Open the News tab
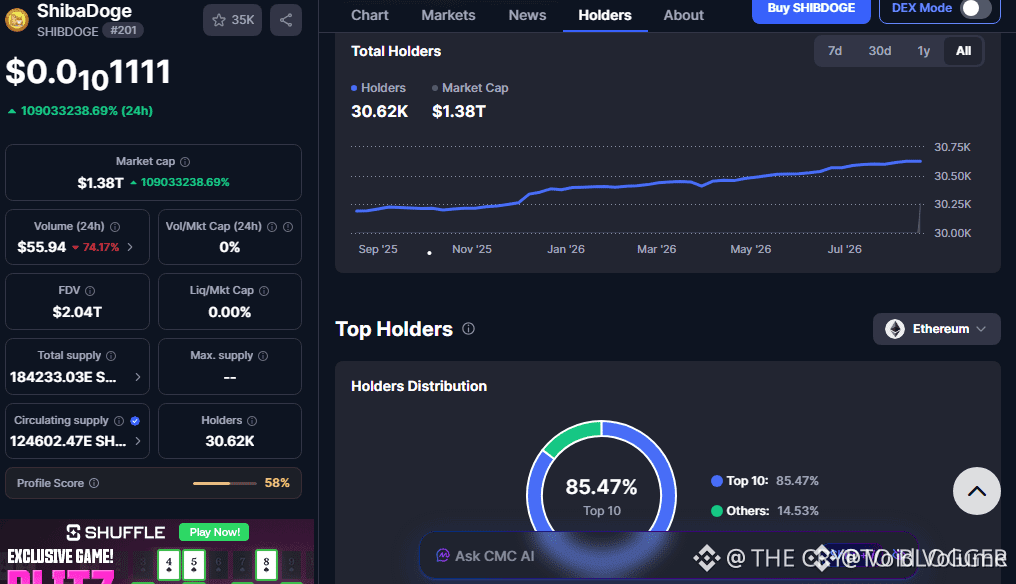Viewport: 1016px width, 584px height. [527, 15]
